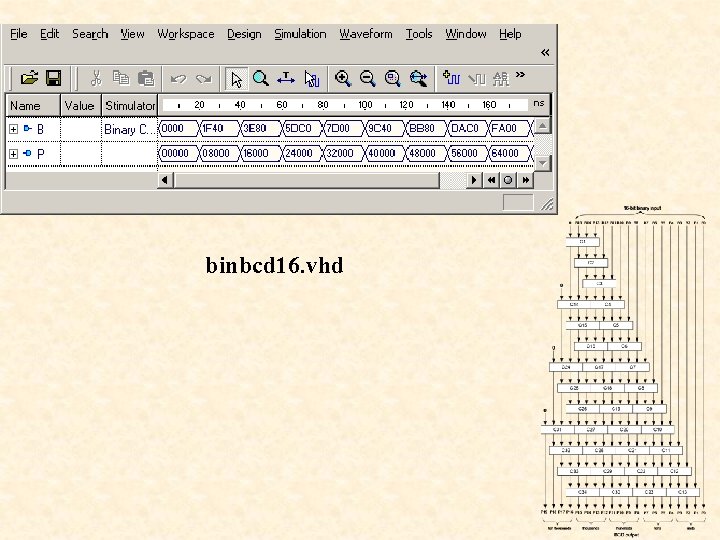This screenshot has width=720, height=540.
Task: Click the horizontal scrollbar thumb
Action: pyautogui.click(x=306, y=180)
